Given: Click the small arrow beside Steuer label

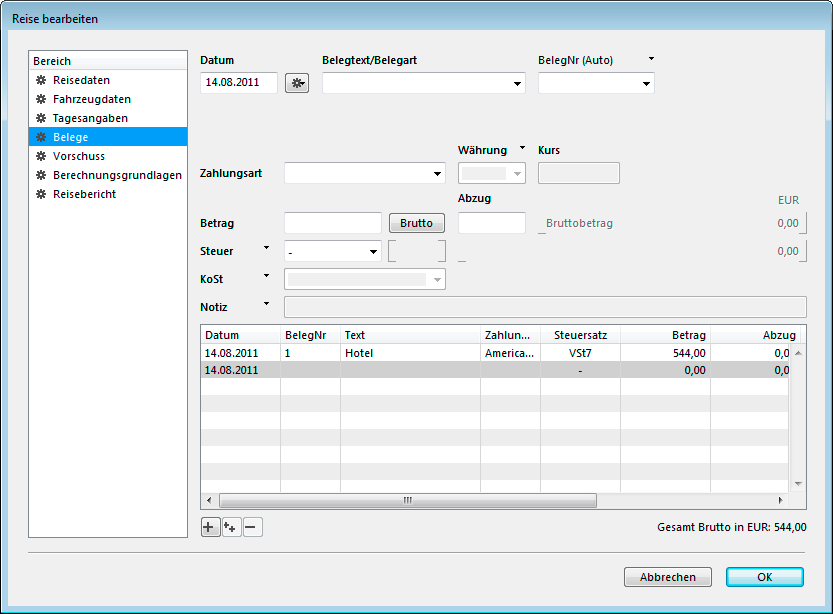Looking at the screenshot, I should pyautogui.click(x=266, y=248).
